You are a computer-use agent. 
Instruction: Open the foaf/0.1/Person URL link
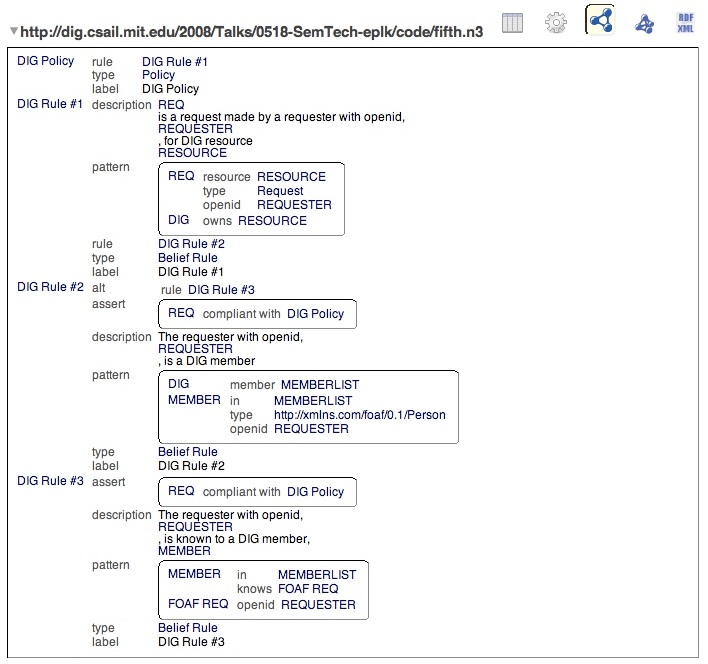click(x=360, y=415)
